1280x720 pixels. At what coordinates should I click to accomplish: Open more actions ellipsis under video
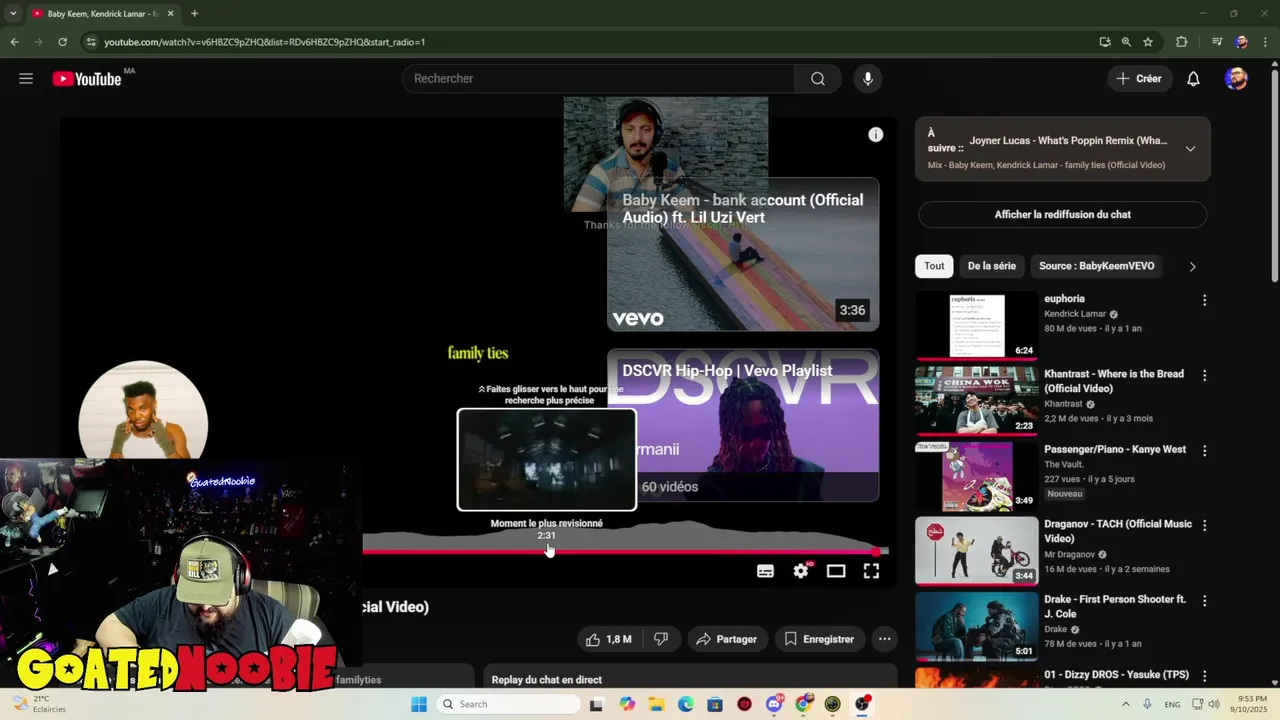point(884,639)
